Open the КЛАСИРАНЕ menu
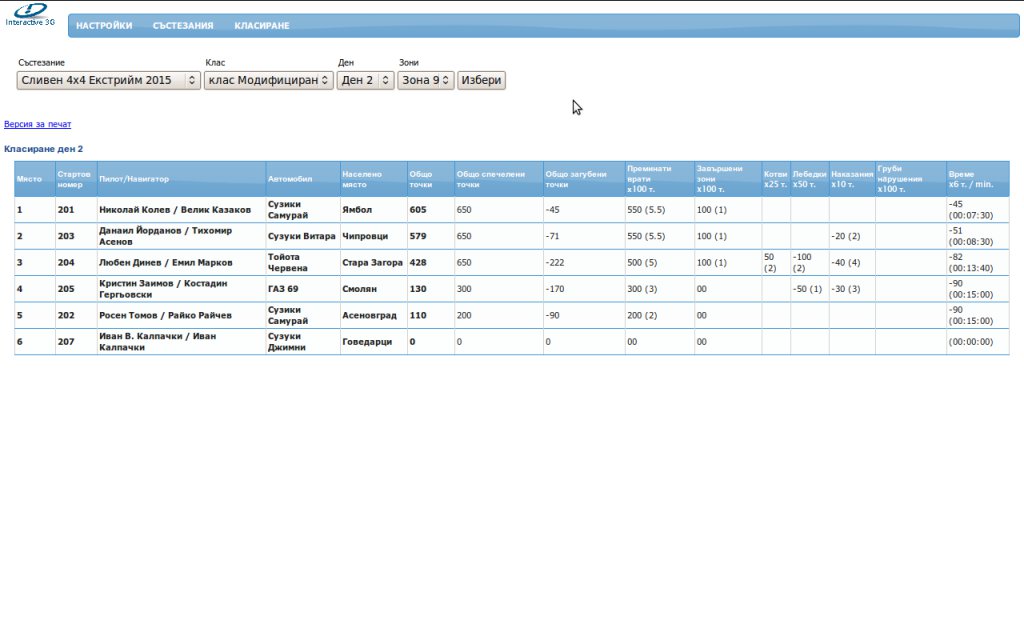Image resolution: width=1024 pixels, height=640 pixels. click(x=262, y=26)
